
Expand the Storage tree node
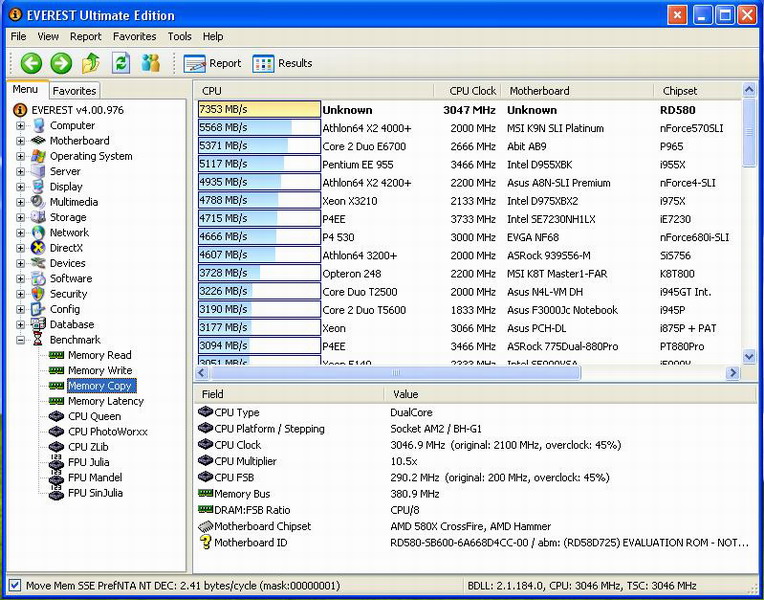[x=20, y=217]
